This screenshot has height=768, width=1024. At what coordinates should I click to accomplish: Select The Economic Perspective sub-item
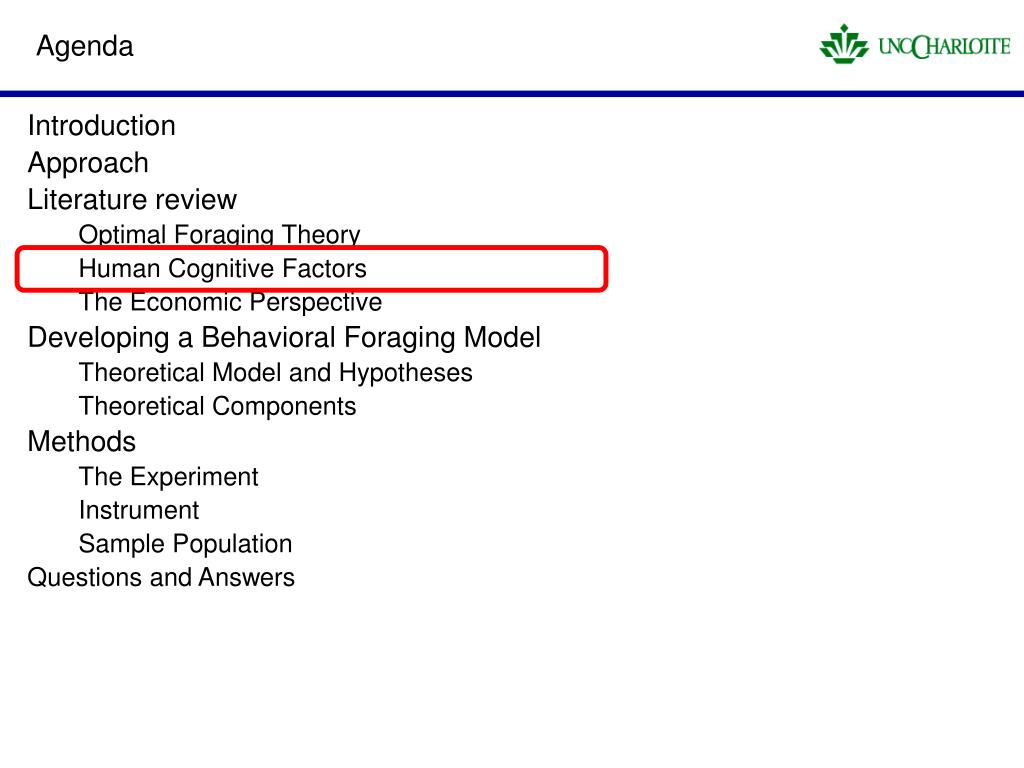point(230,302)
